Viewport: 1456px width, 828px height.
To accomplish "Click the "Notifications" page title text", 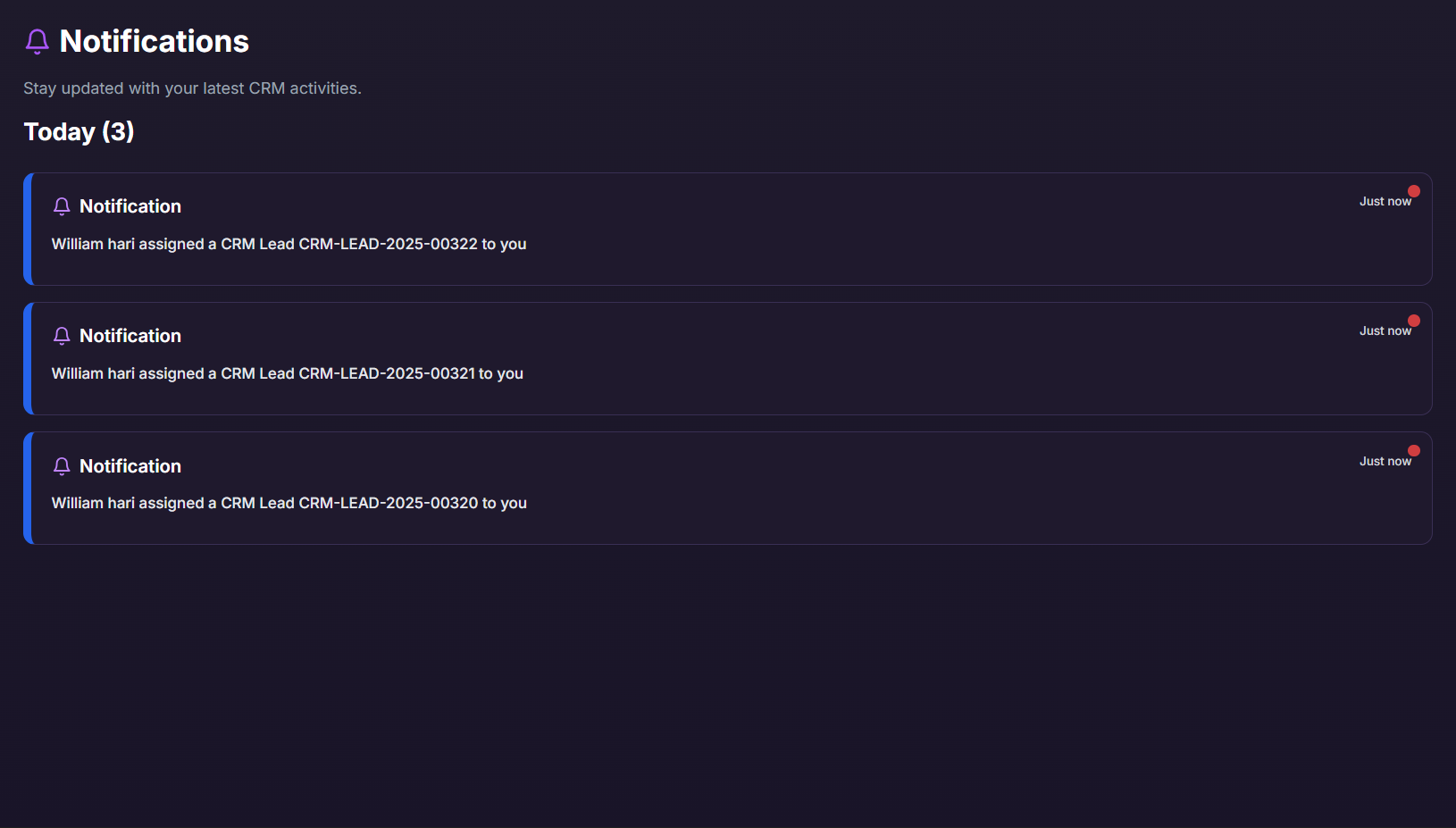I will (x=155, y=41).
